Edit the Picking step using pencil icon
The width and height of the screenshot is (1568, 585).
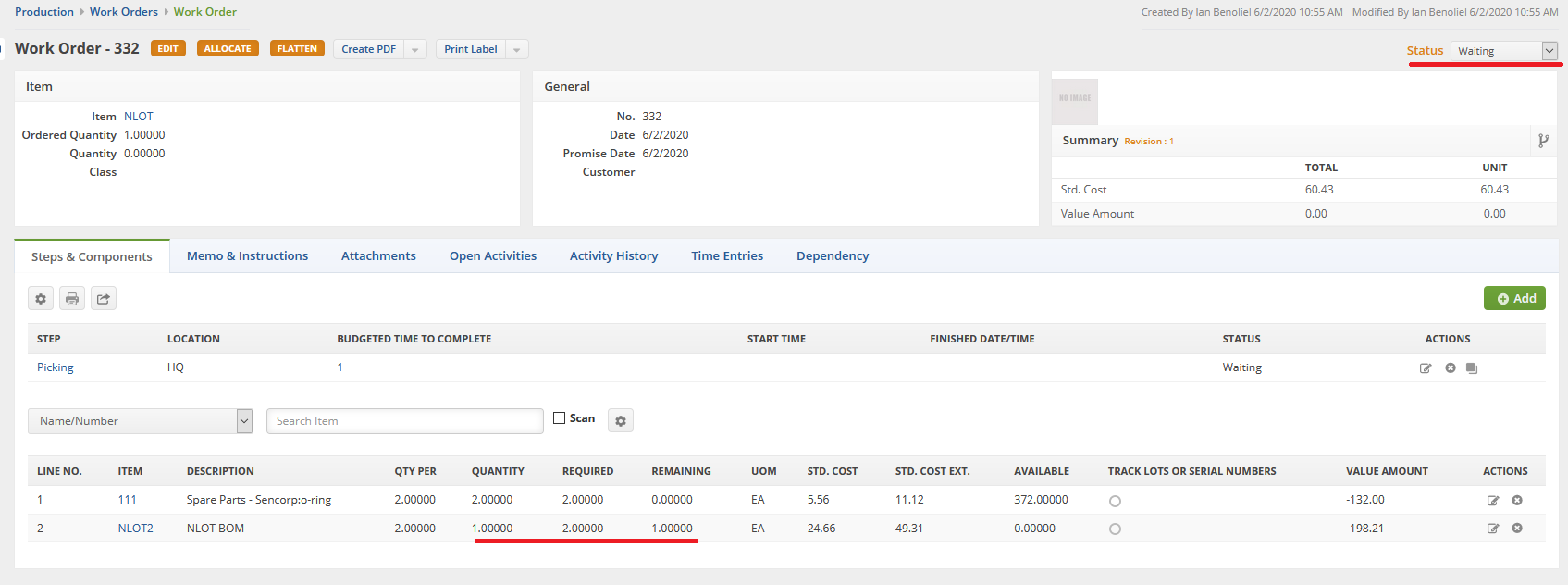click(x=1426, y=368)
